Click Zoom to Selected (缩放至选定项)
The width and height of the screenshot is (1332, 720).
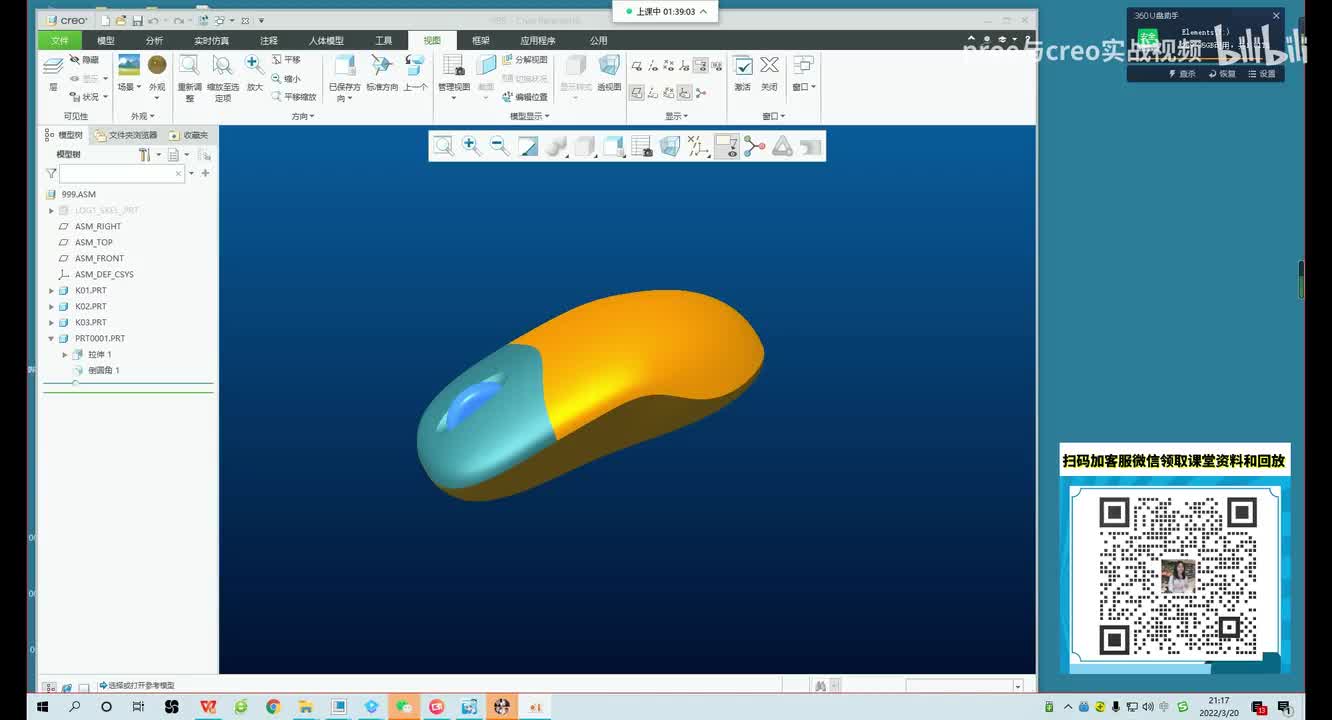coord(223,78)
